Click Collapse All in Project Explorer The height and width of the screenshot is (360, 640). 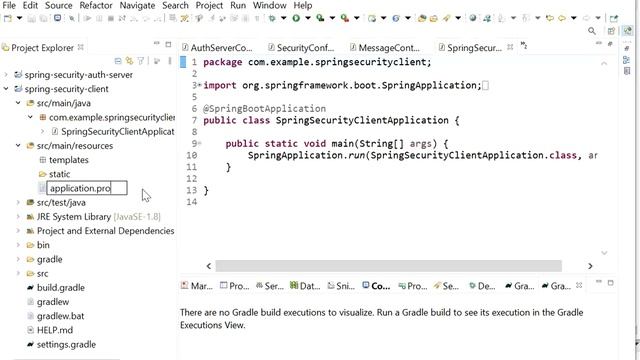pos(118,61)
